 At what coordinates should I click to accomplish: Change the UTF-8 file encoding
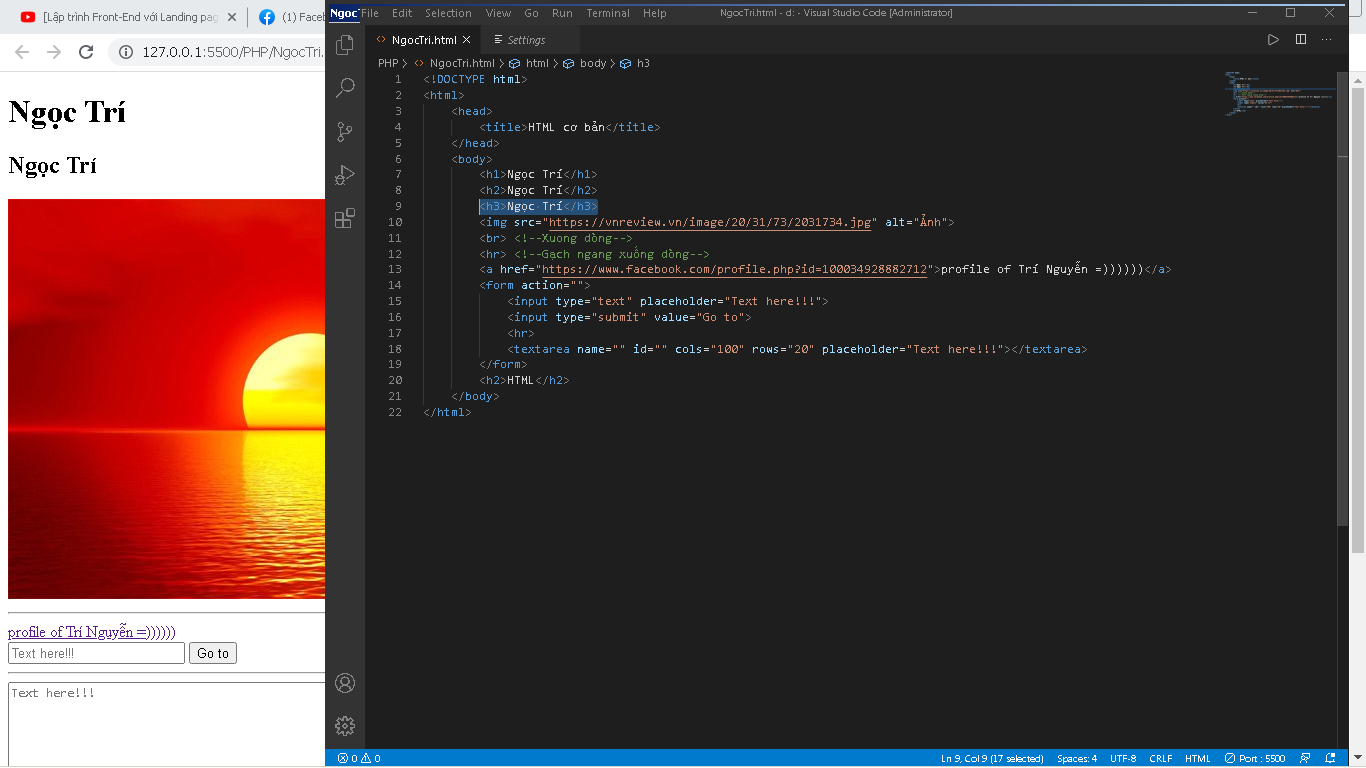[1123, 759]
